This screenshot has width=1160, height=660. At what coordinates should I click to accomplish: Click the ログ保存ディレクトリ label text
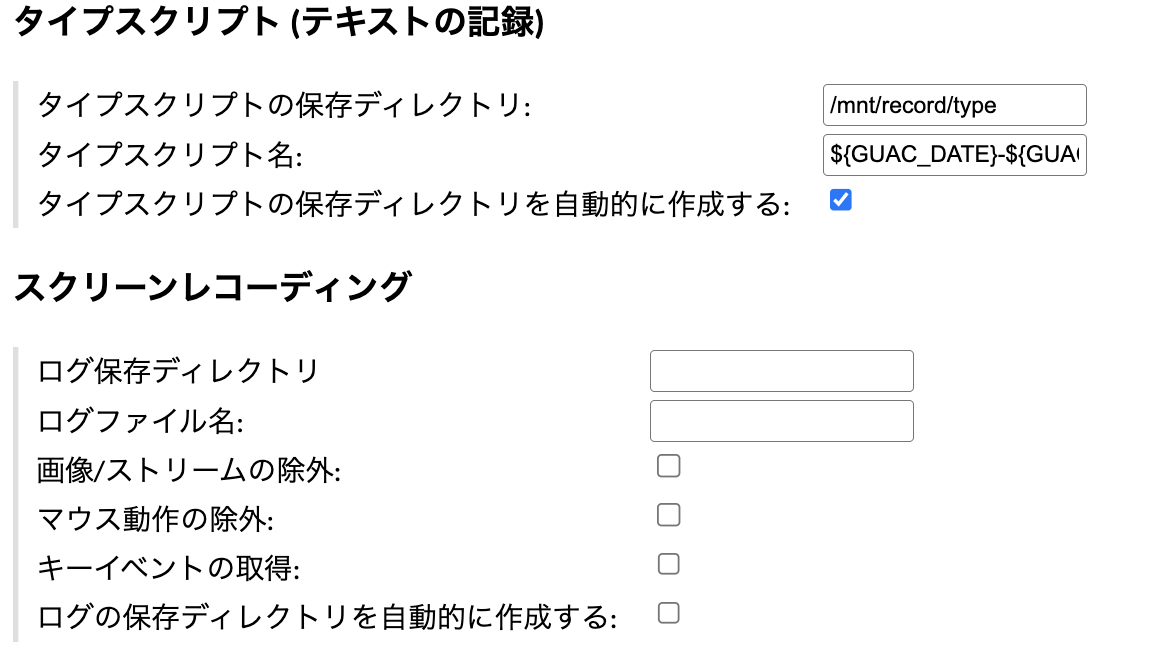[178, 372]
